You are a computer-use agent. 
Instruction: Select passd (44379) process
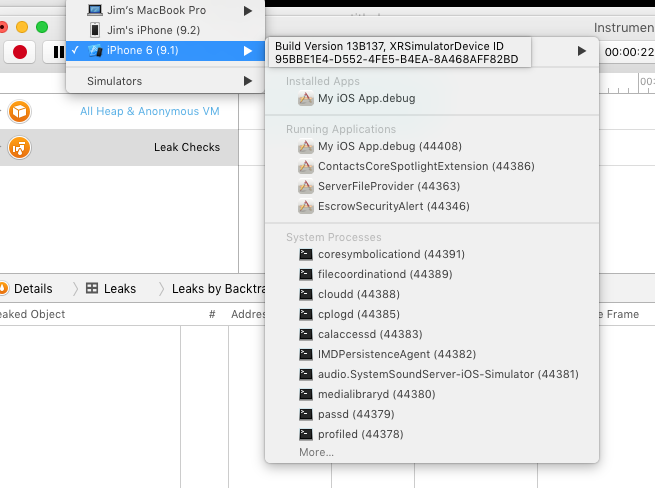point(432,414)
